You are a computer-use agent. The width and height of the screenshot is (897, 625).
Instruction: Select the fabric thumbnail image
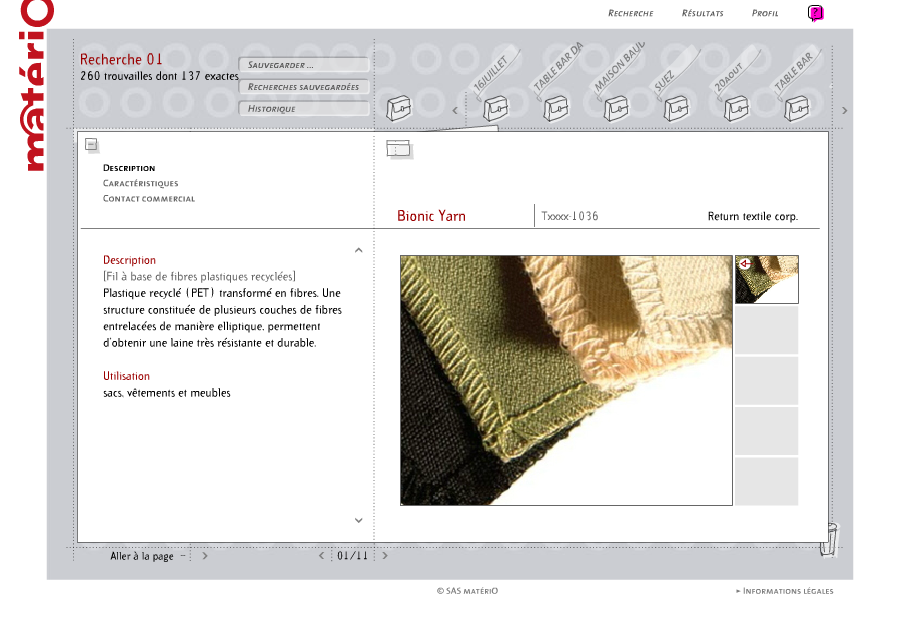767,279
